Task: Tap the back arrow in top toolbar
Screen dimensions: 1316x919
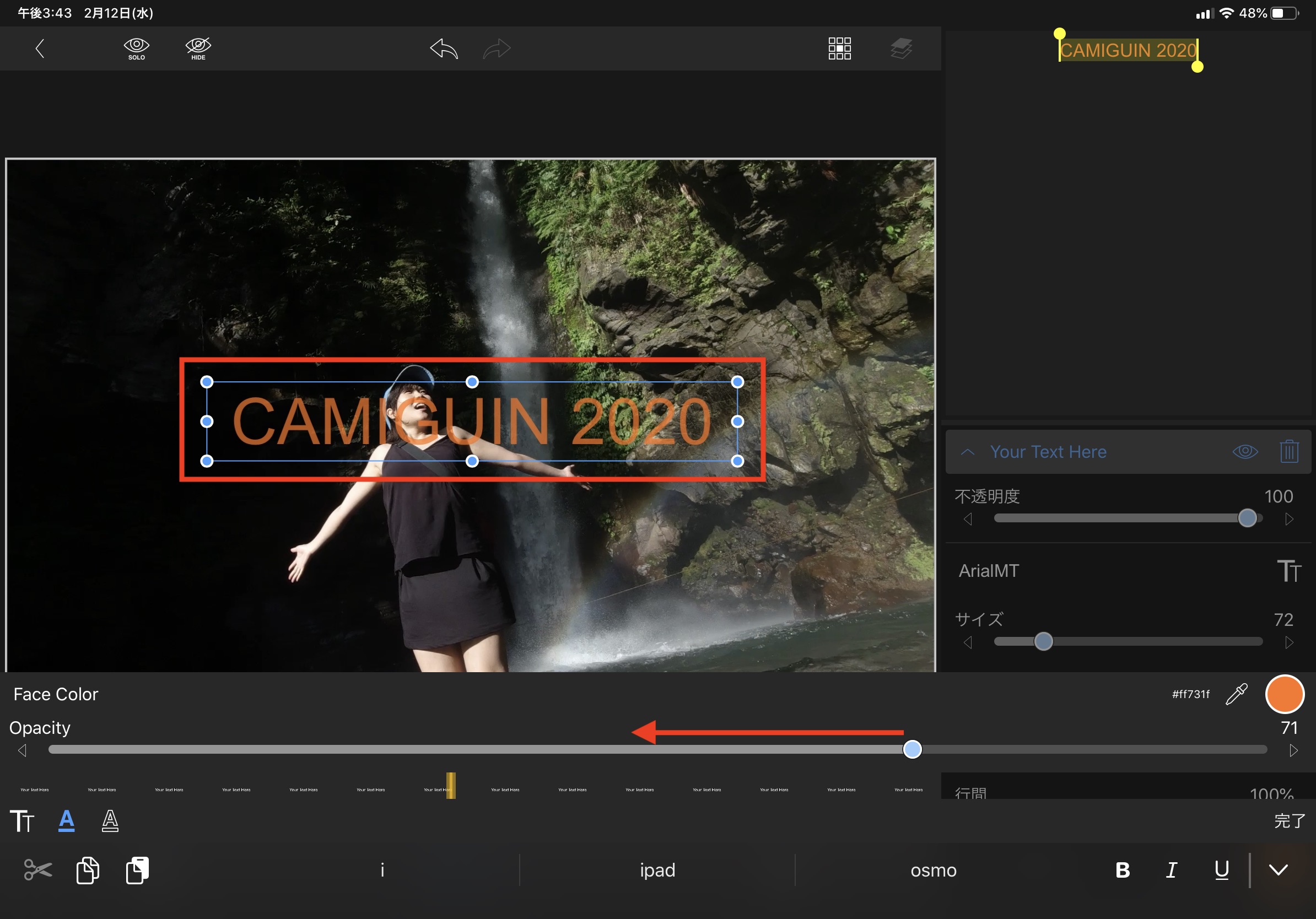Action: (40, 48)
